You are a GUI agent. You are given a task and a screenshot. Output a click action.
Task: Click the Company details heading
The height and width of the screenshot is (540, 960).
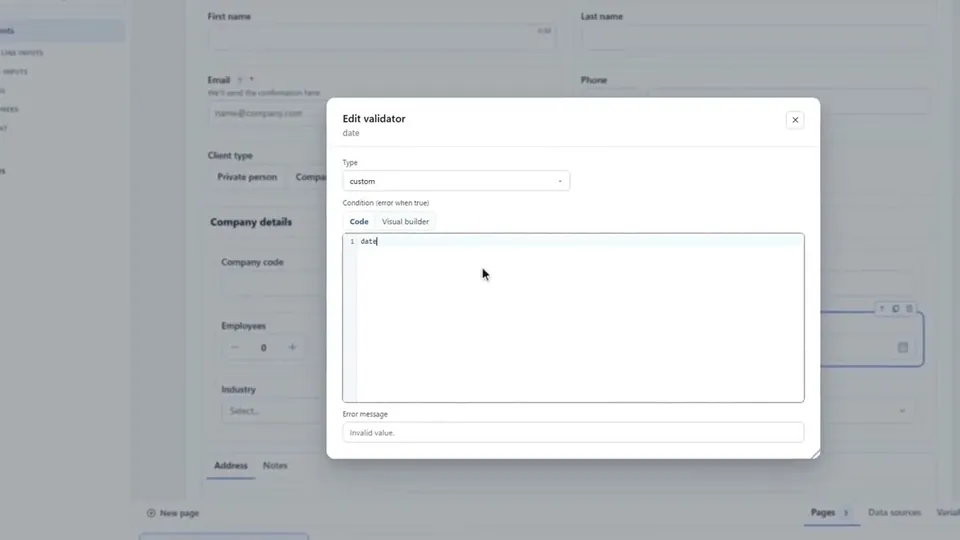click(251, 222)
